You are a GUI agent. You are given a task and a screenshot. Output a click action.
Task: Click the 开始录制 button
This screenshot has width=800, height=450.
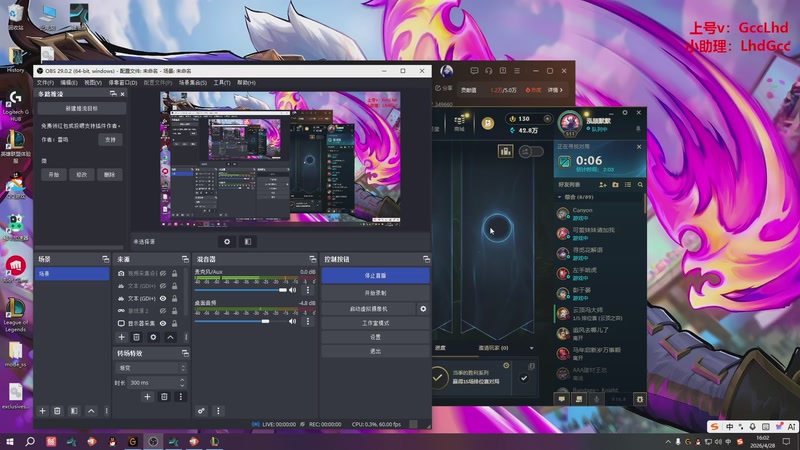tap(376, 293)
